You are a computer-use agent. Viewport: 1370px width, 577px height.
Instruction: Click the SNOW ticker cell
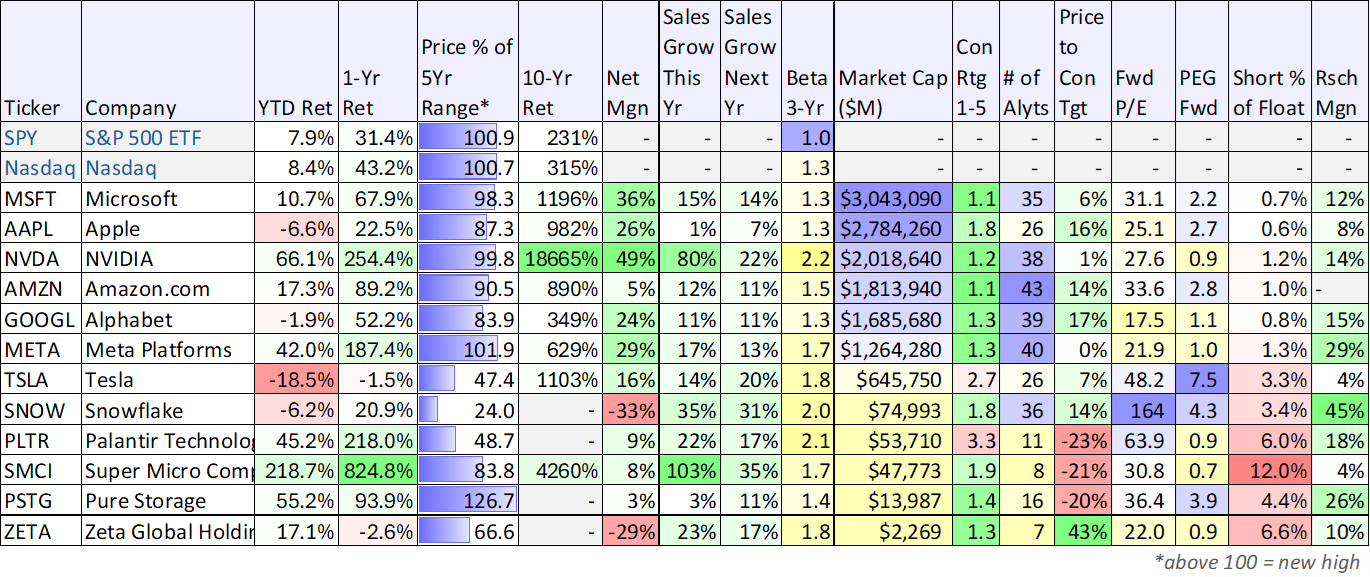pos(41,410)
